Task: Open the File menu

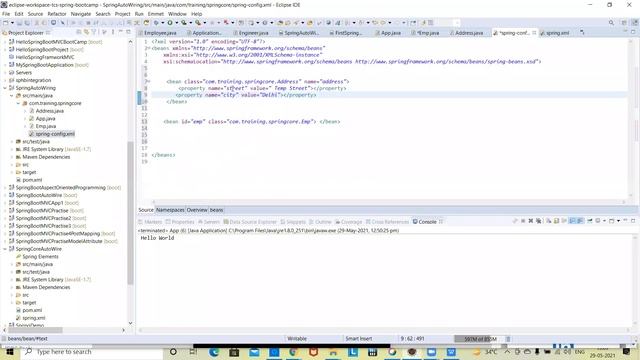Action: (6, 14)
